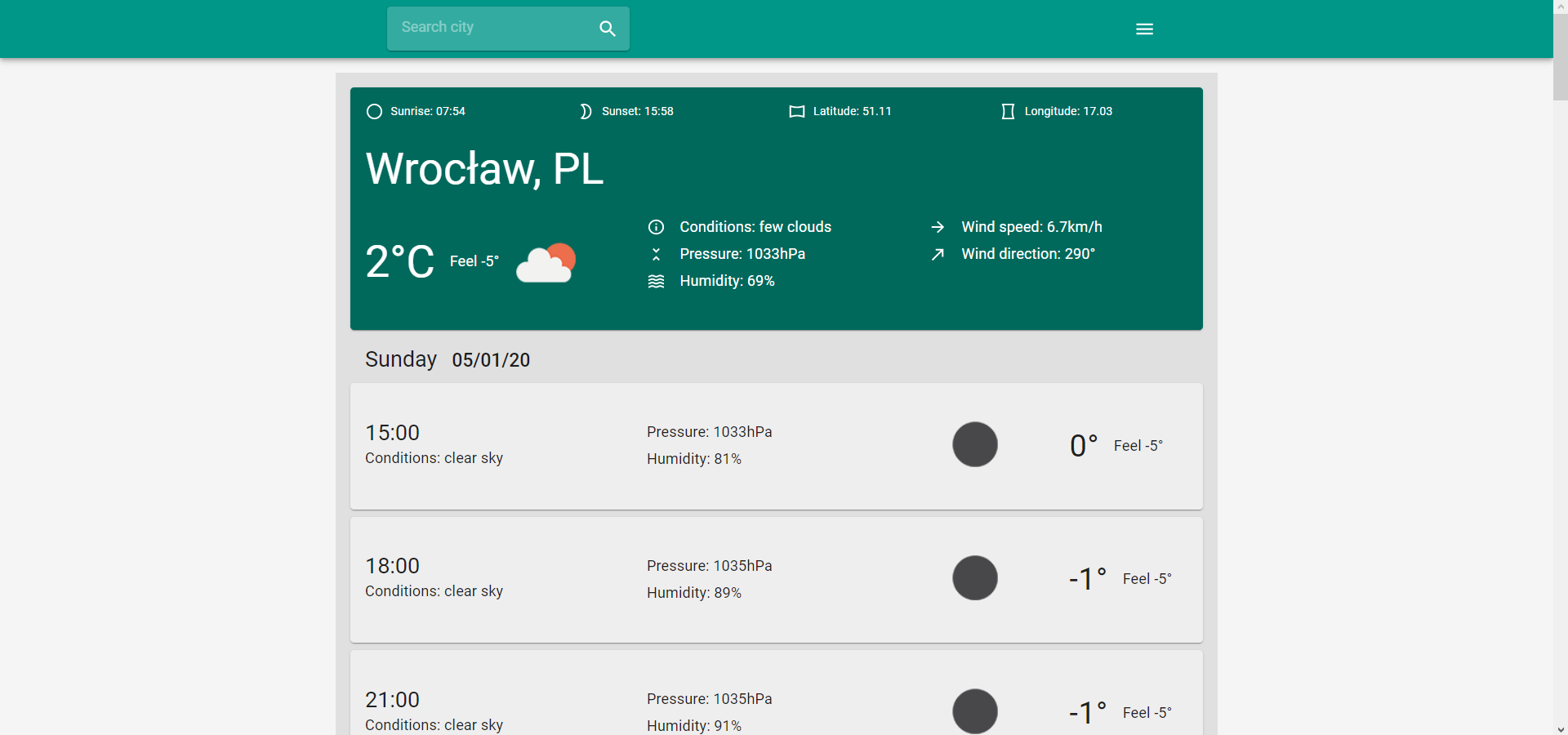Click the Sunday 05/01/20 heading
This screenshot has height=735, width=1568.
click(x=448, y=359)
